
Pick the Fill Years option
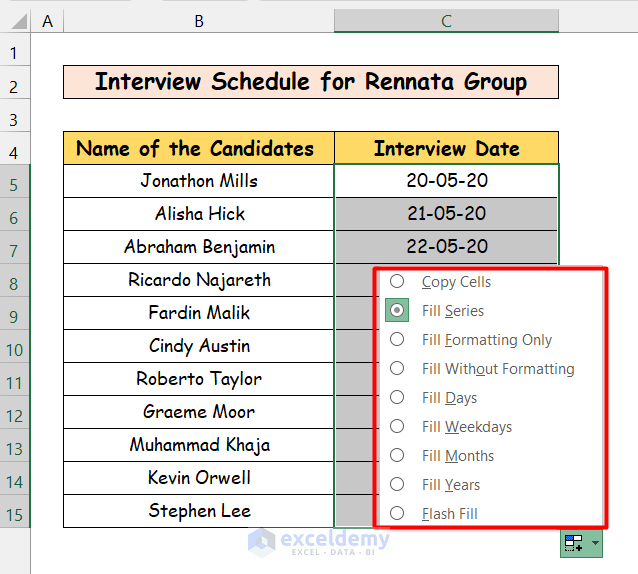tap(397, 485)
